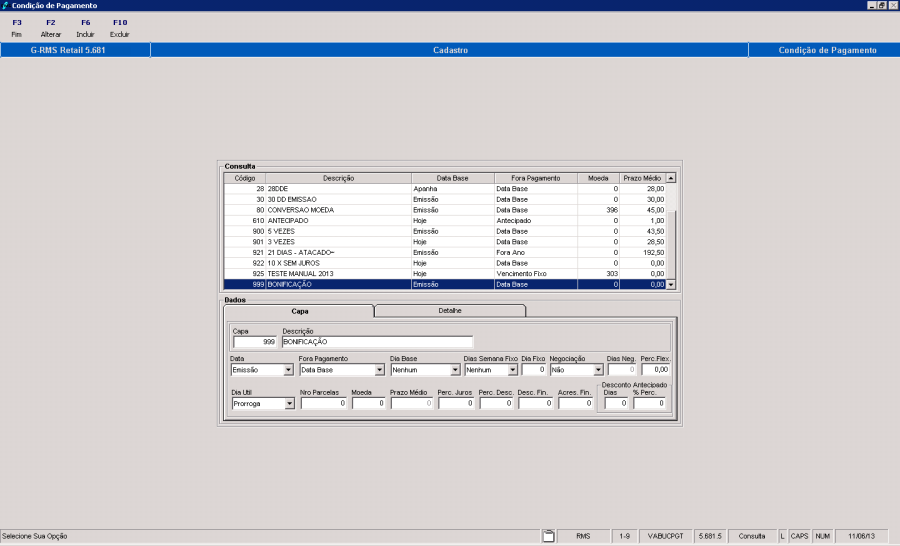
Task: Click the Descrição field containing BONIFICAÇÃO
Action: click(376, 341)
